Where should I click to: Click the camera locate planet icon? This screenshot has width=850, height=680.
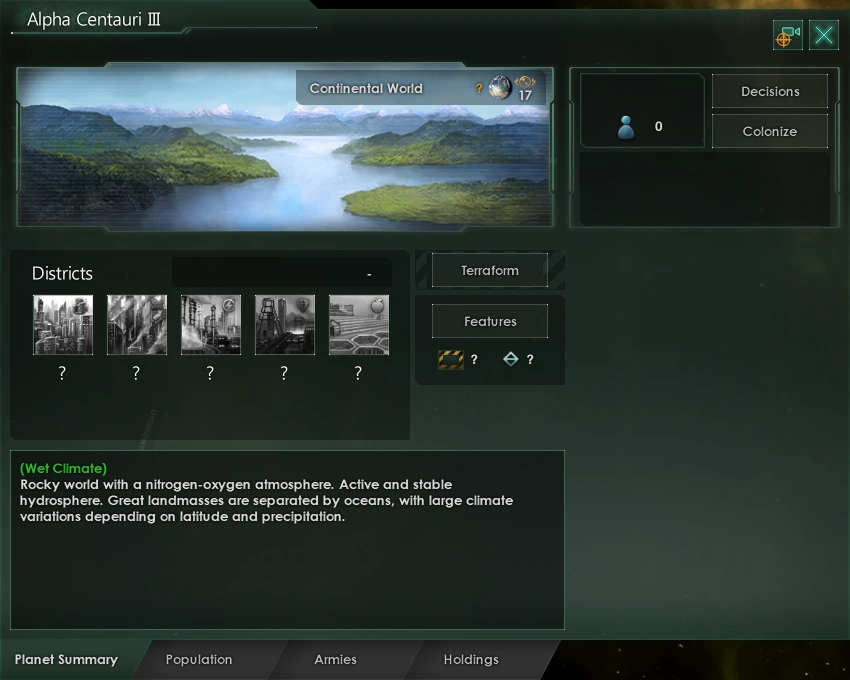(786, 35)
